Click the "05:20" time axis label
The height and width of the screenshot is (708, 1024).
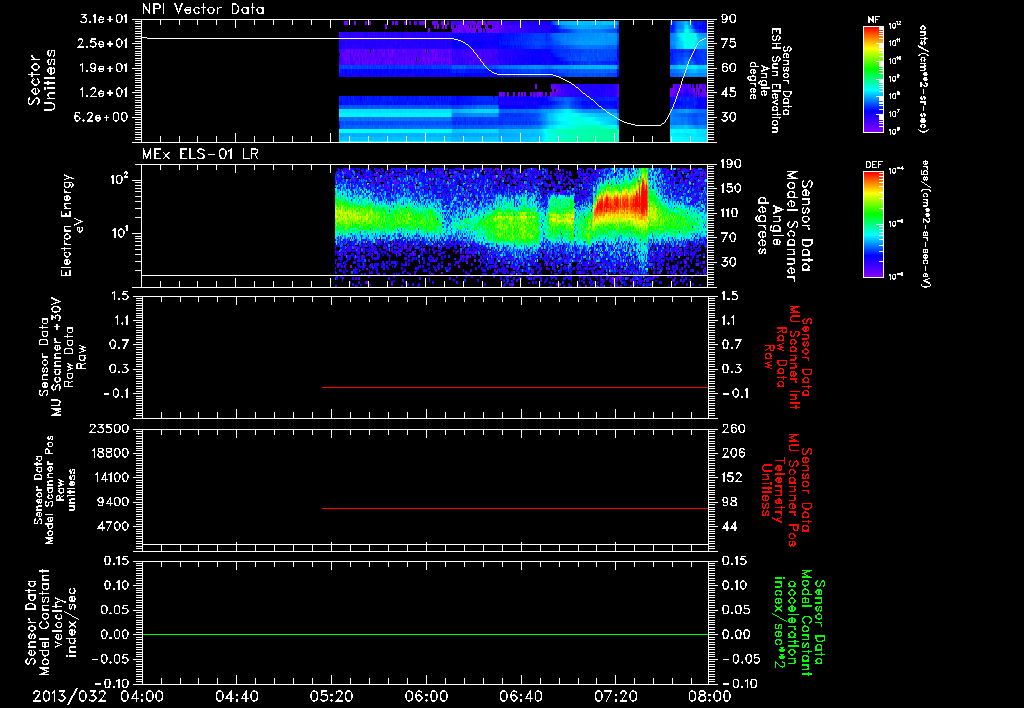click(331, 696)
